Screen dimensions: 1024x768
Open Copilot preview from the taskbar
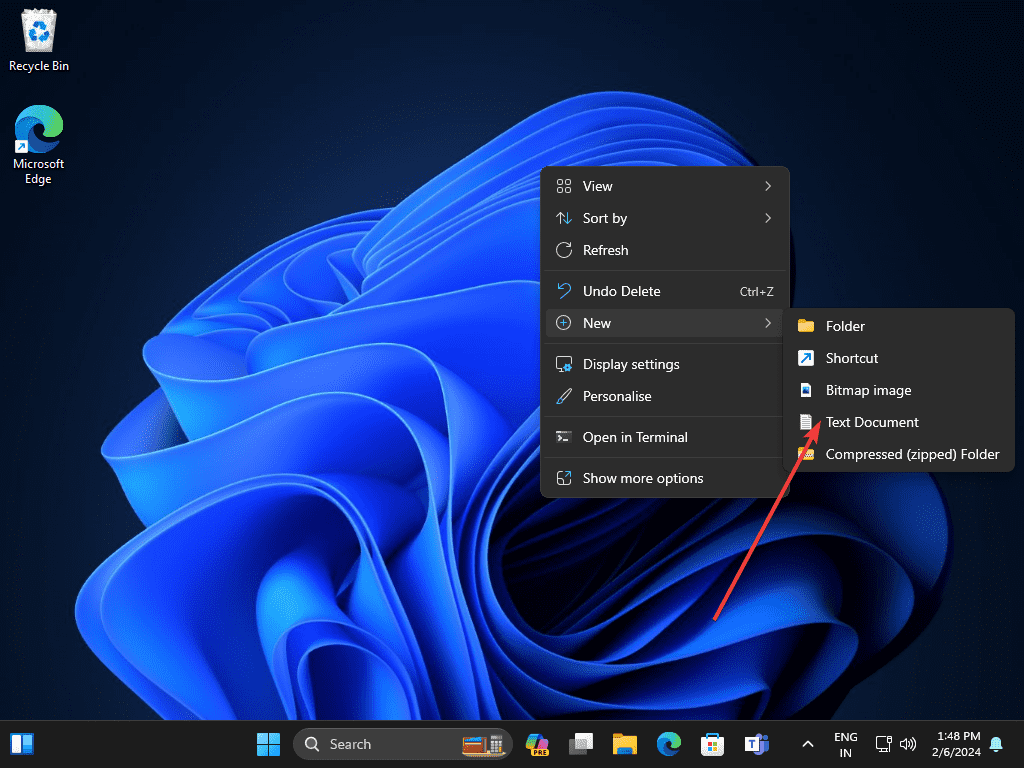tap(537, 744)
